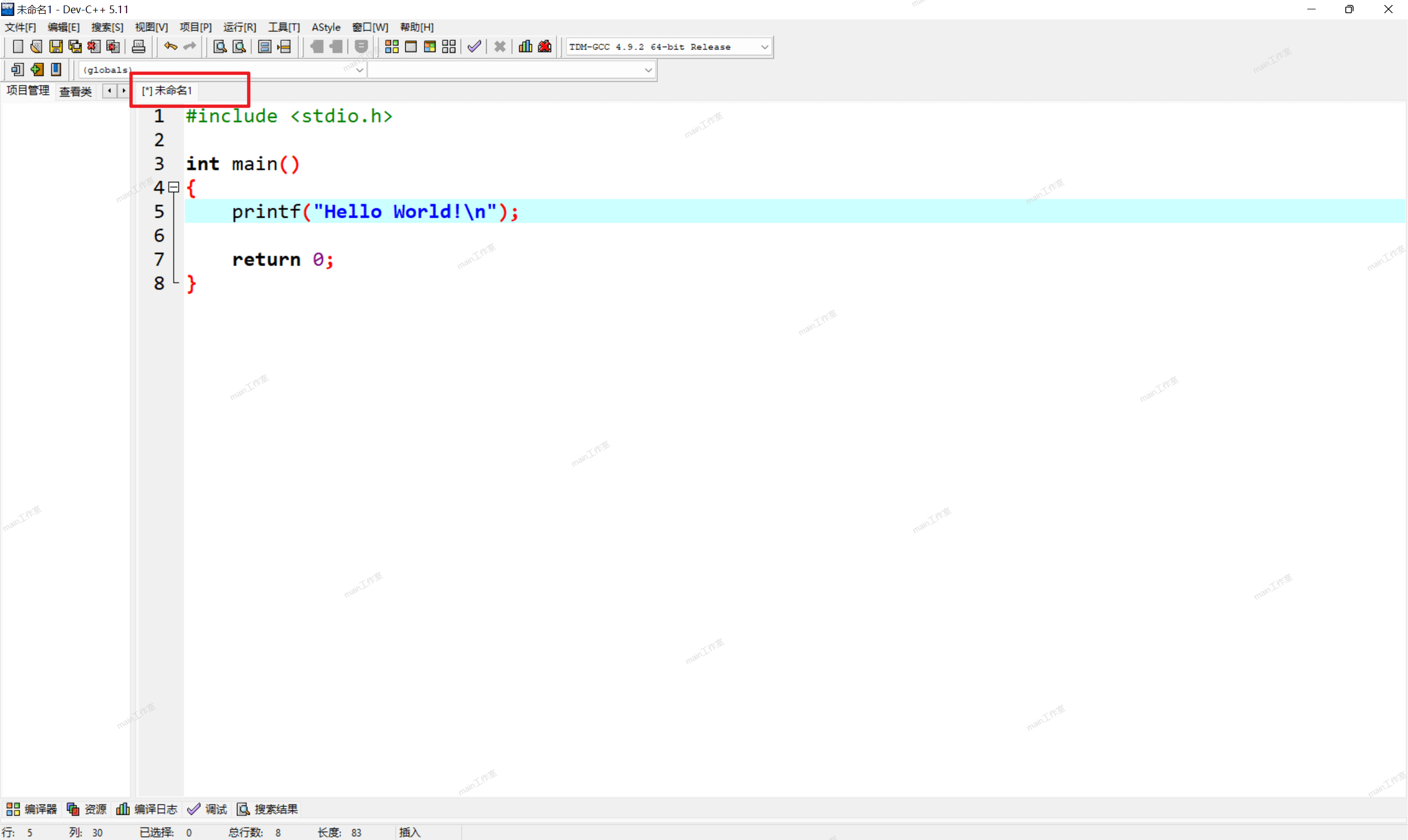Stop execution with the red X icon
The width and height of the screenshot is (1408, 840).
[x=499, y=46]
